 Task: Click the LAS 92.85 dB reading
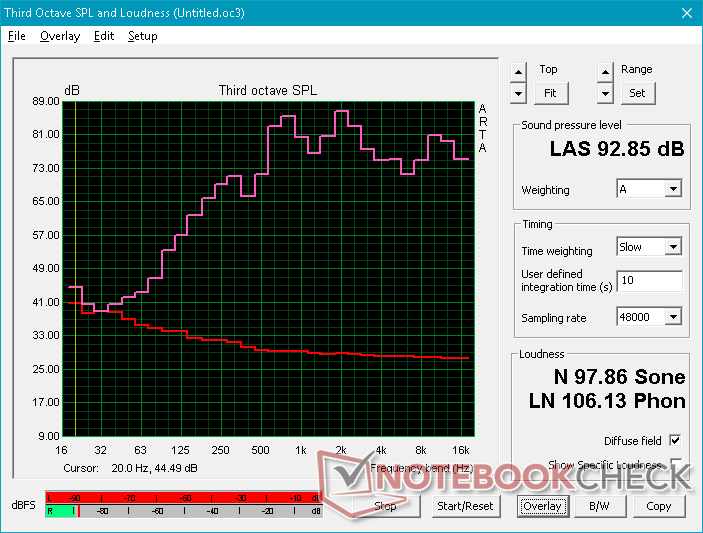click(617, 149)
